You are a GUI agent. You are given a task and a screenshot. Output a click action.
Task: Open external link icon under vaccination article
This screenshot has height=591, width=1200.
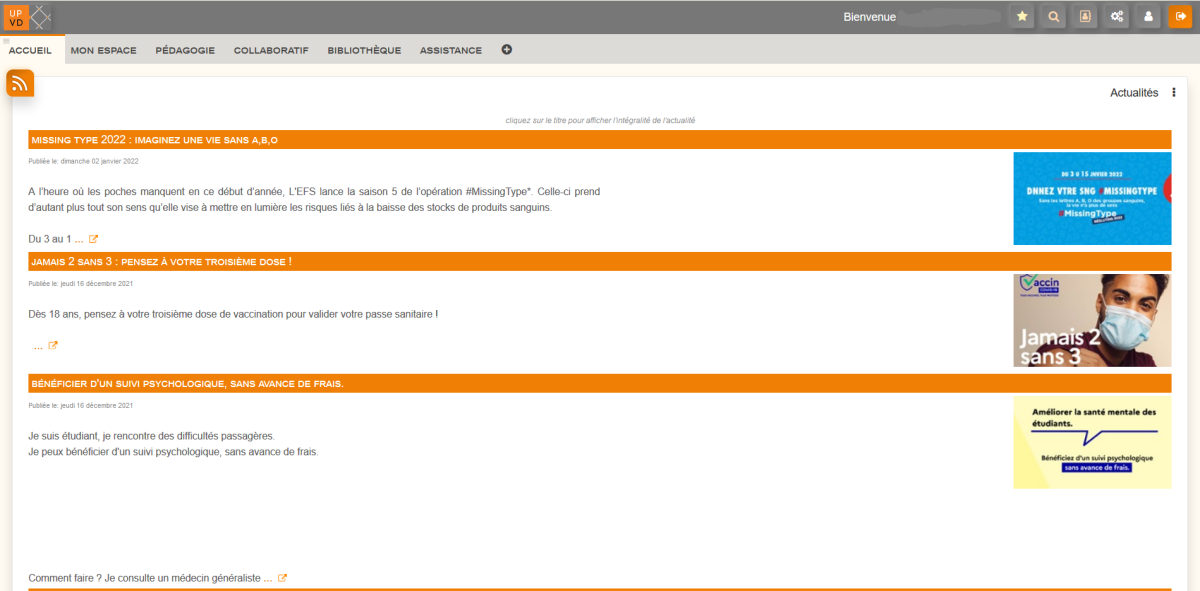coord(54,346)
